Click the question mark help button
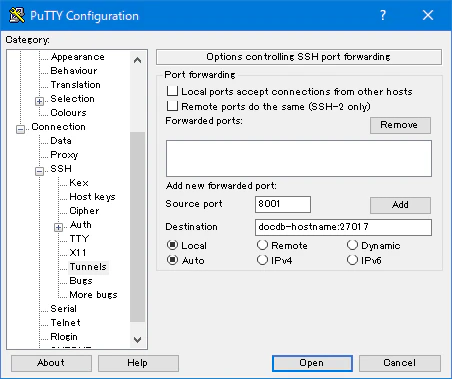Viewport: 452px width, 379px height. [x=383, y=15]
